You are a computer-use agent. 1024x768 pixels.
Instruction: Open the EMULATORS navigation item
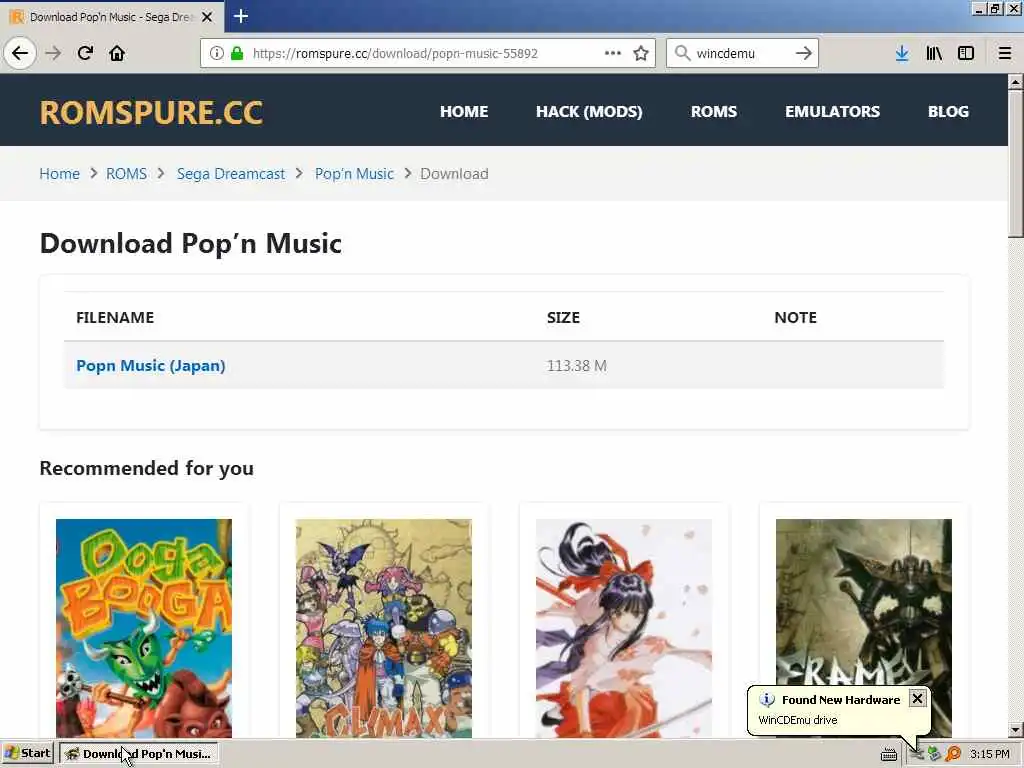point(833,112)
